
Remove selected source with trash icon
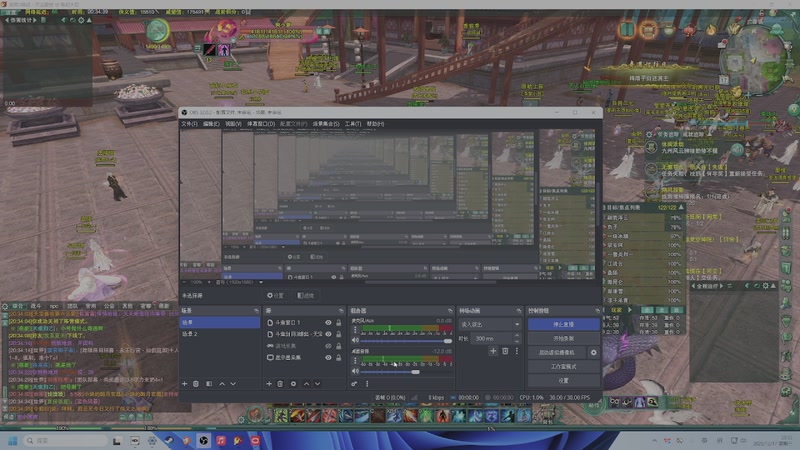[280, 384]
